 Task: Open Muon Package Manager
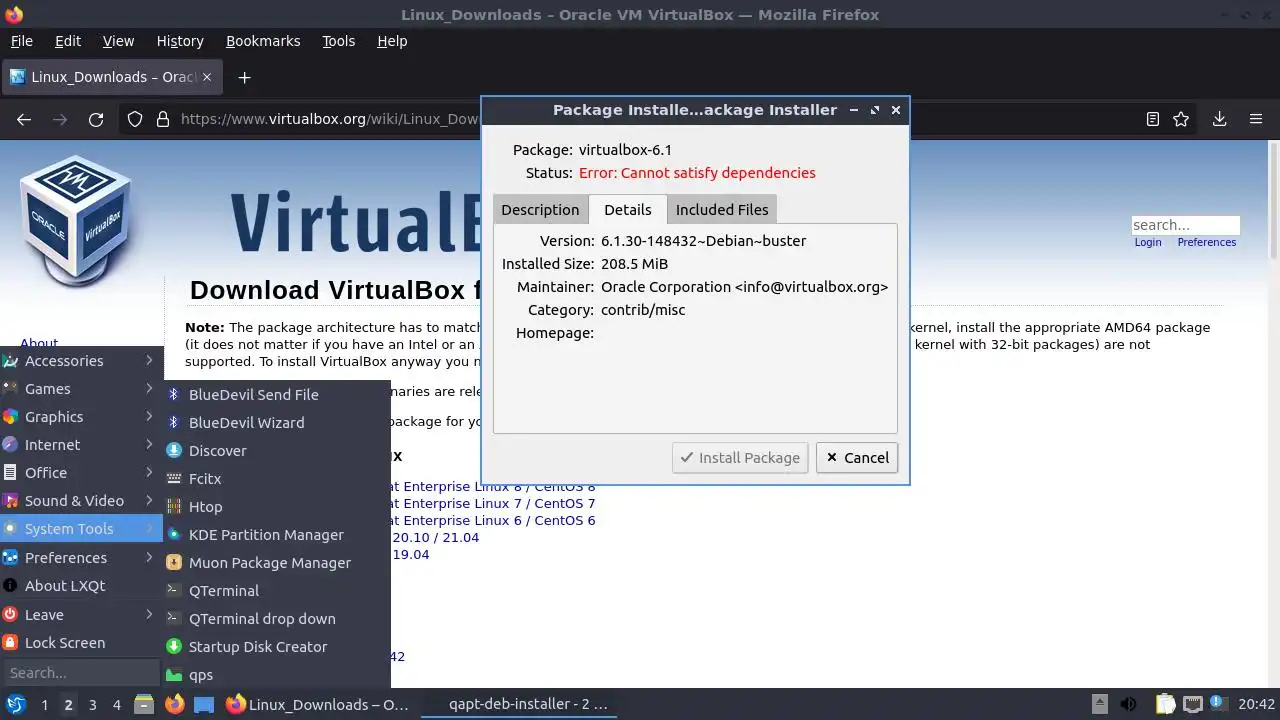[277, 563]
